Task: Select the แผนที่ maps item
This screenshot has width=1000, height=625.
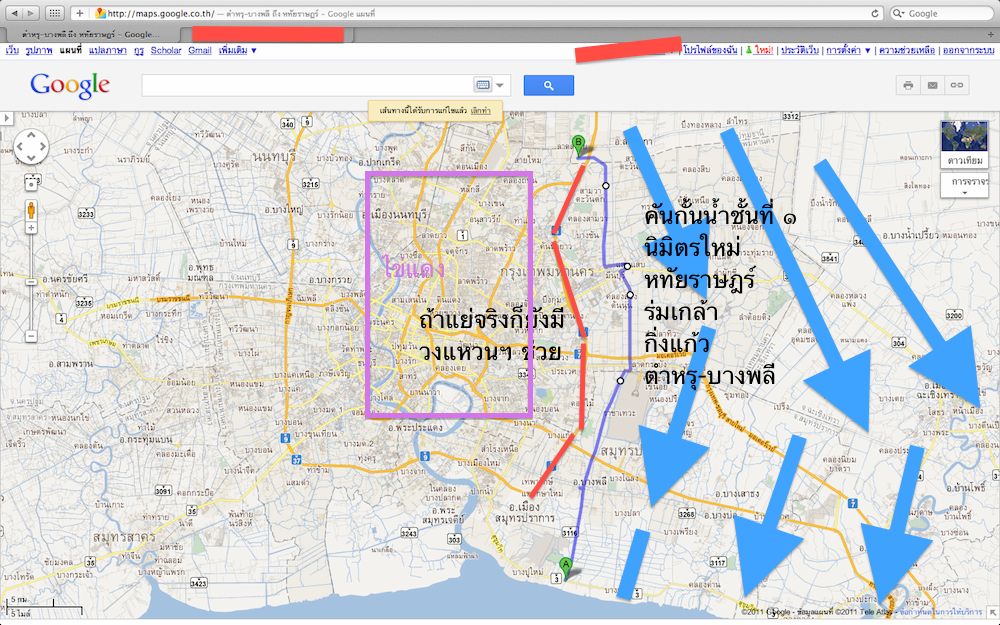Action: [x=71, y=50]
